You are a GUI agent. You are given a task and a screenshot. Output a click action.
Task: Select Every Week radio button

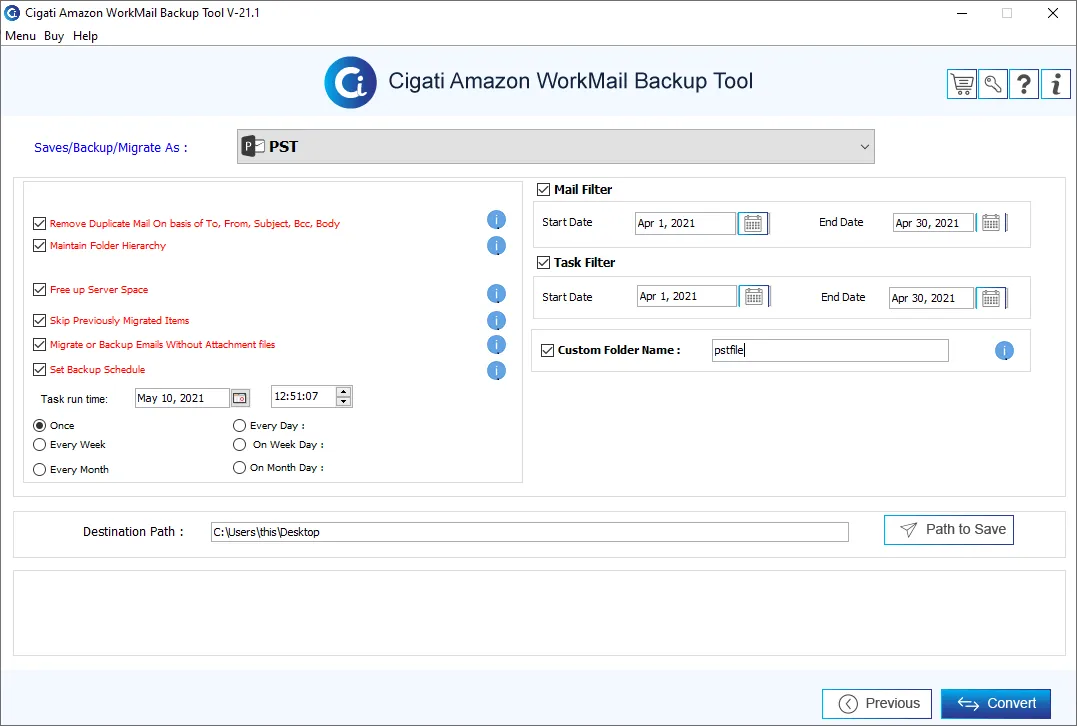[40, 444]
